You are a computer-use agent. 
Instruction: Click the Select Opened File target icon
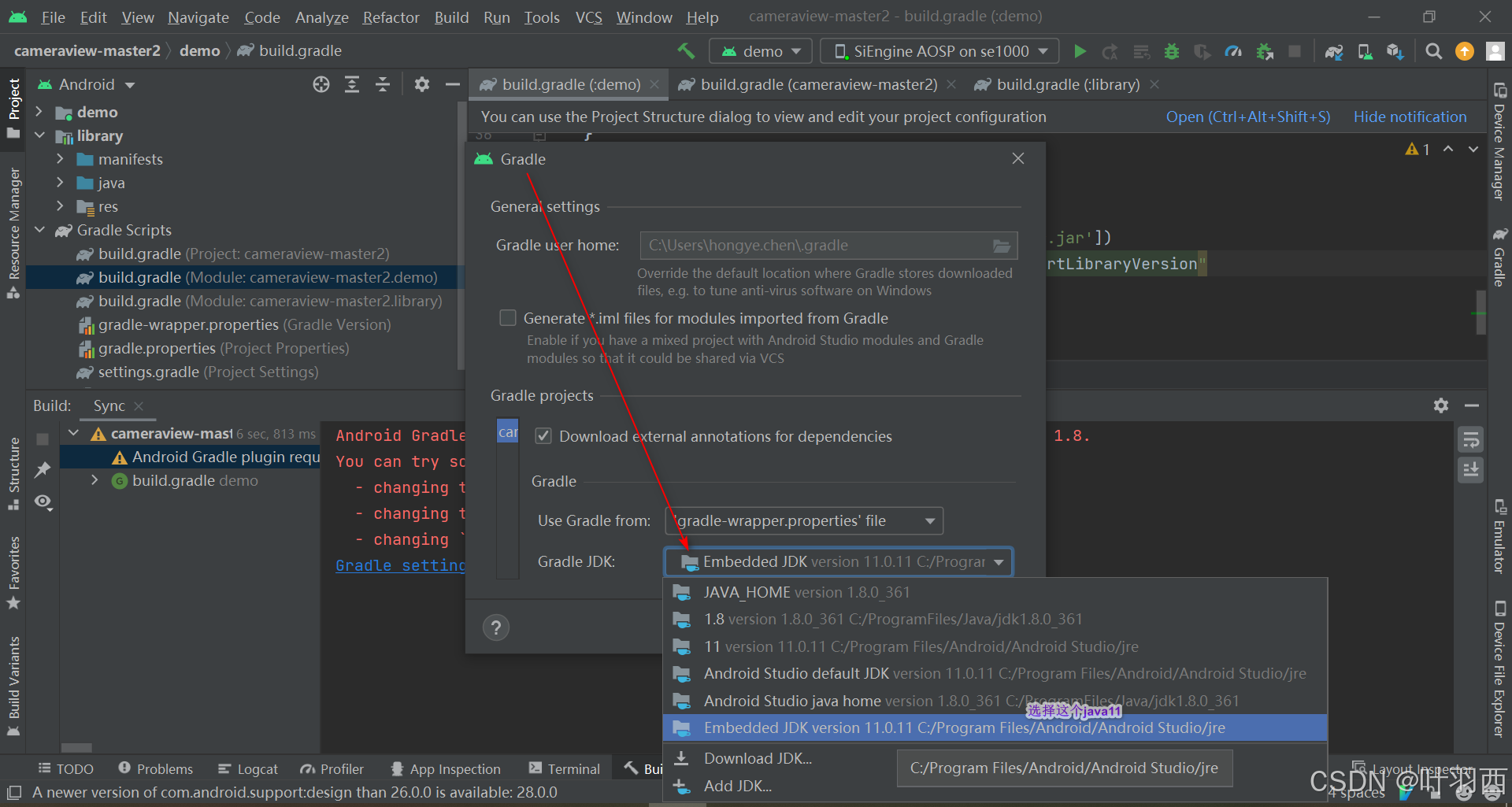tap(321, 84)
